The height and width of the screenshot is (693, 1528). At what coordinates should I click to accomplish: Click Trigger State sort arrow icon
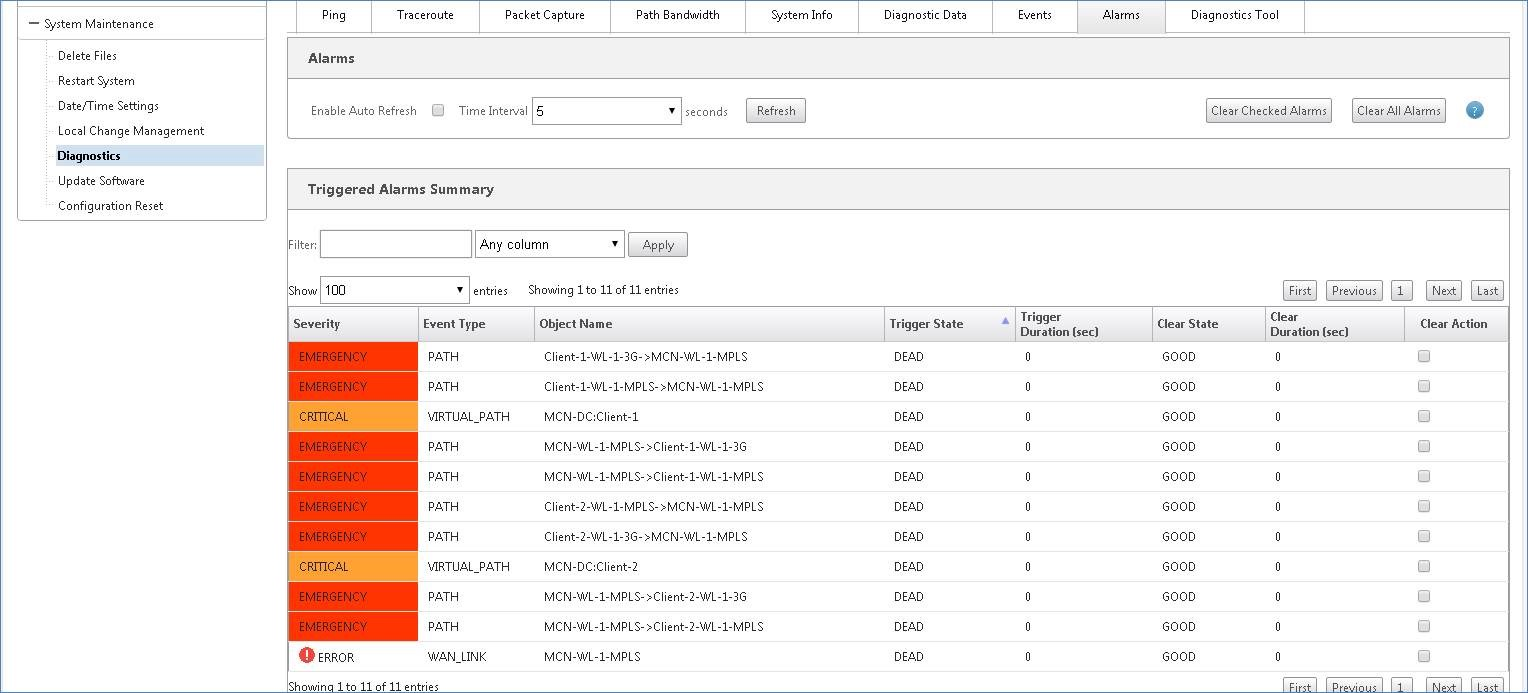pos(1005,321)
